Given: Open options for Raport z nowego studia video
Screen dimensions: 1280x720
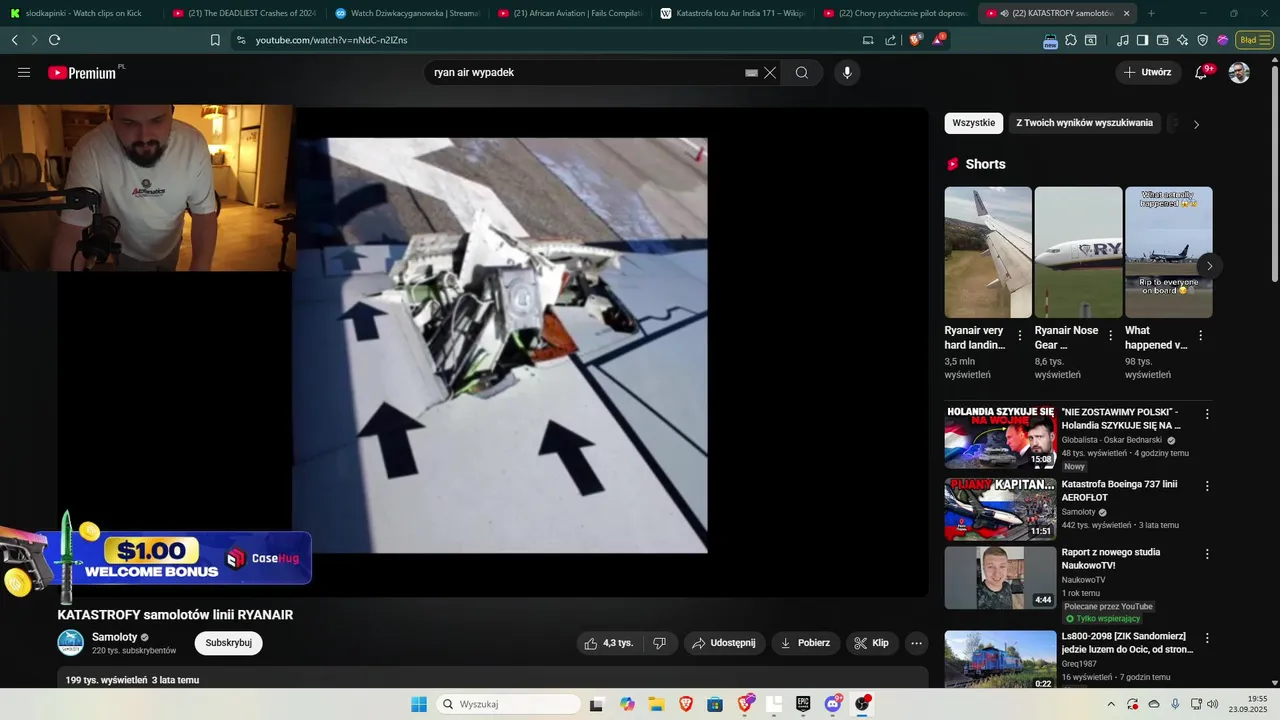Looking at the screenshot, I should coord(1207,554).
